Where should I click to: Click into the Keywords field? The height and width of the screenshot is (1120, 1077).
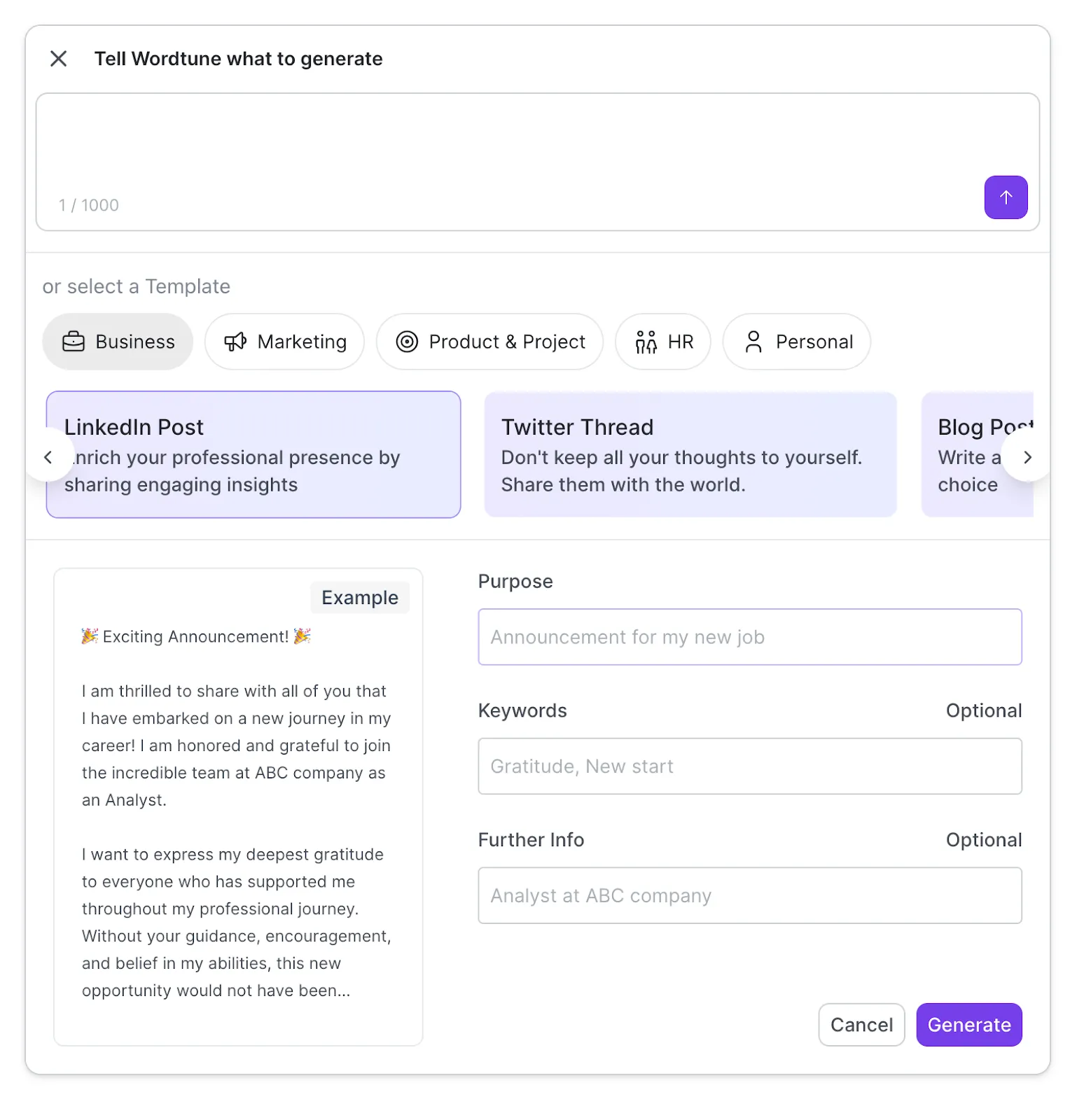coord(750,766)
